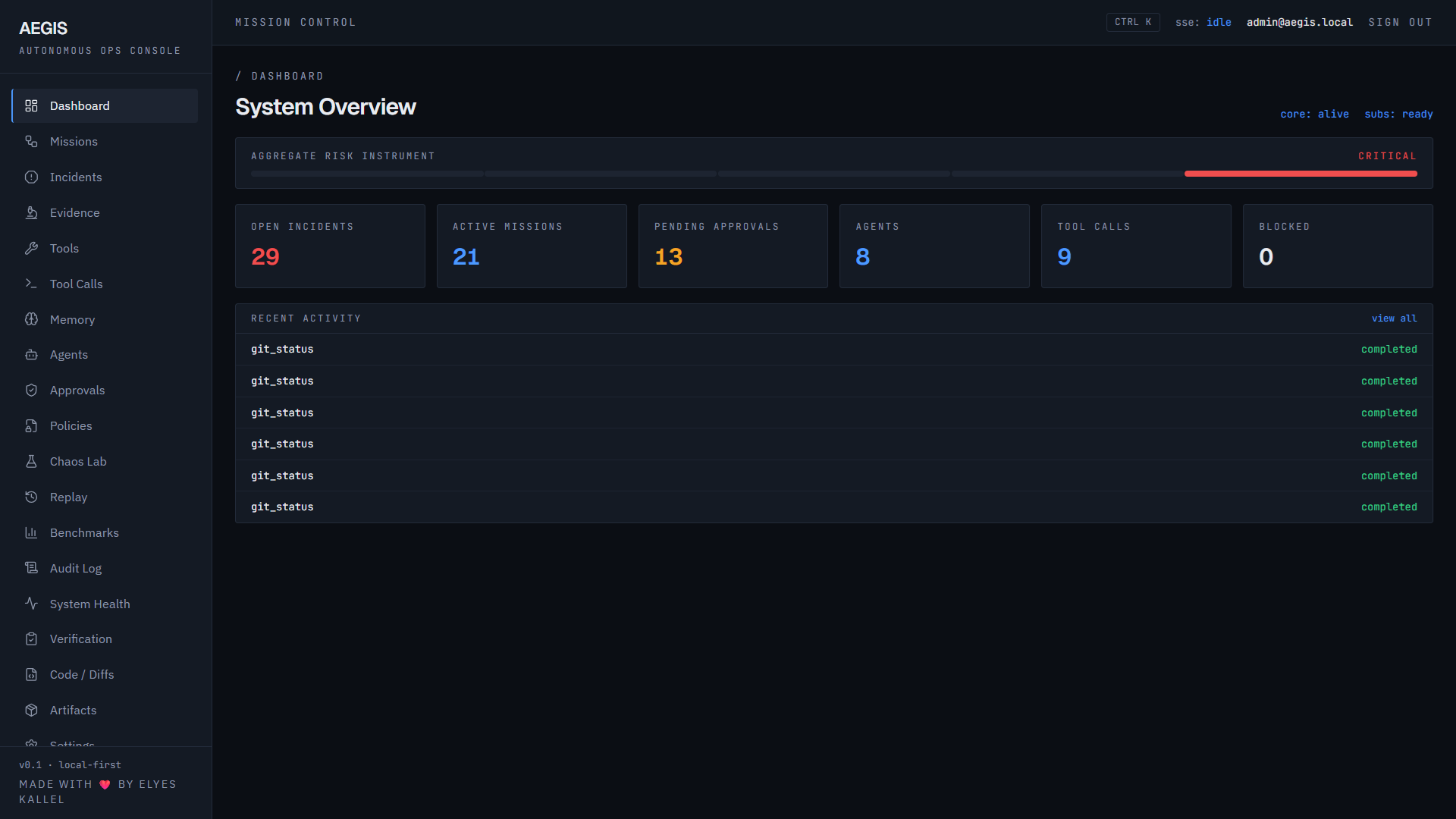The width and height of the screenshot is (1456, 819).
Task: Select System Health navigation label
Action: tap(89, 604)
